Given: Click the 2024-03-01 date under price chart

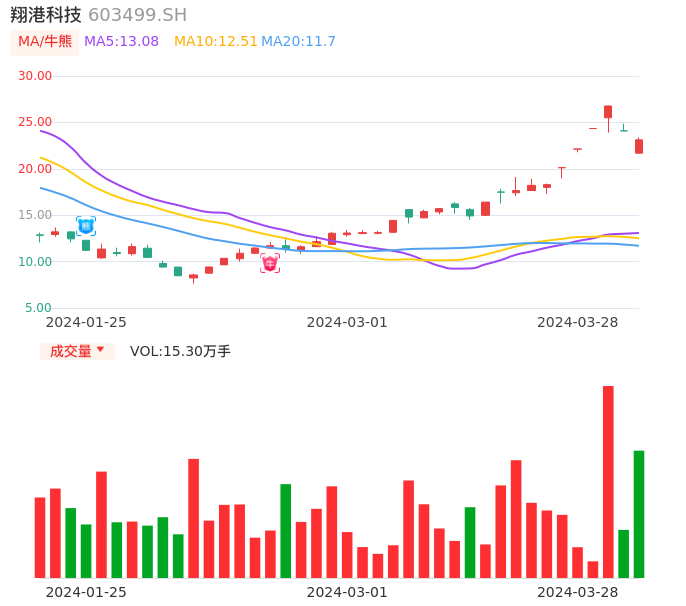Looking at the screenshot, I should (347, 322).
